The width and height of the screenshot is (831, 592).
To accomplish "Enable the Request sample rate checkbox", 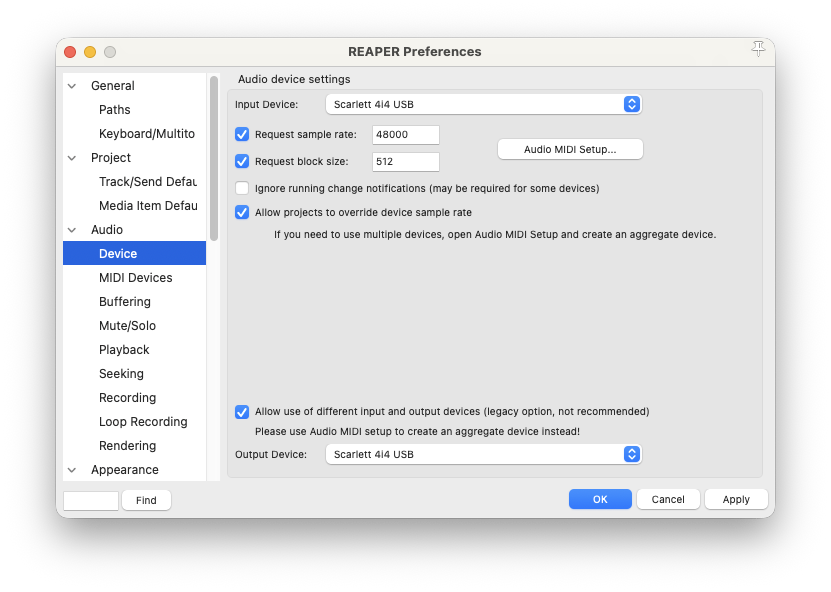I will 242,134.
